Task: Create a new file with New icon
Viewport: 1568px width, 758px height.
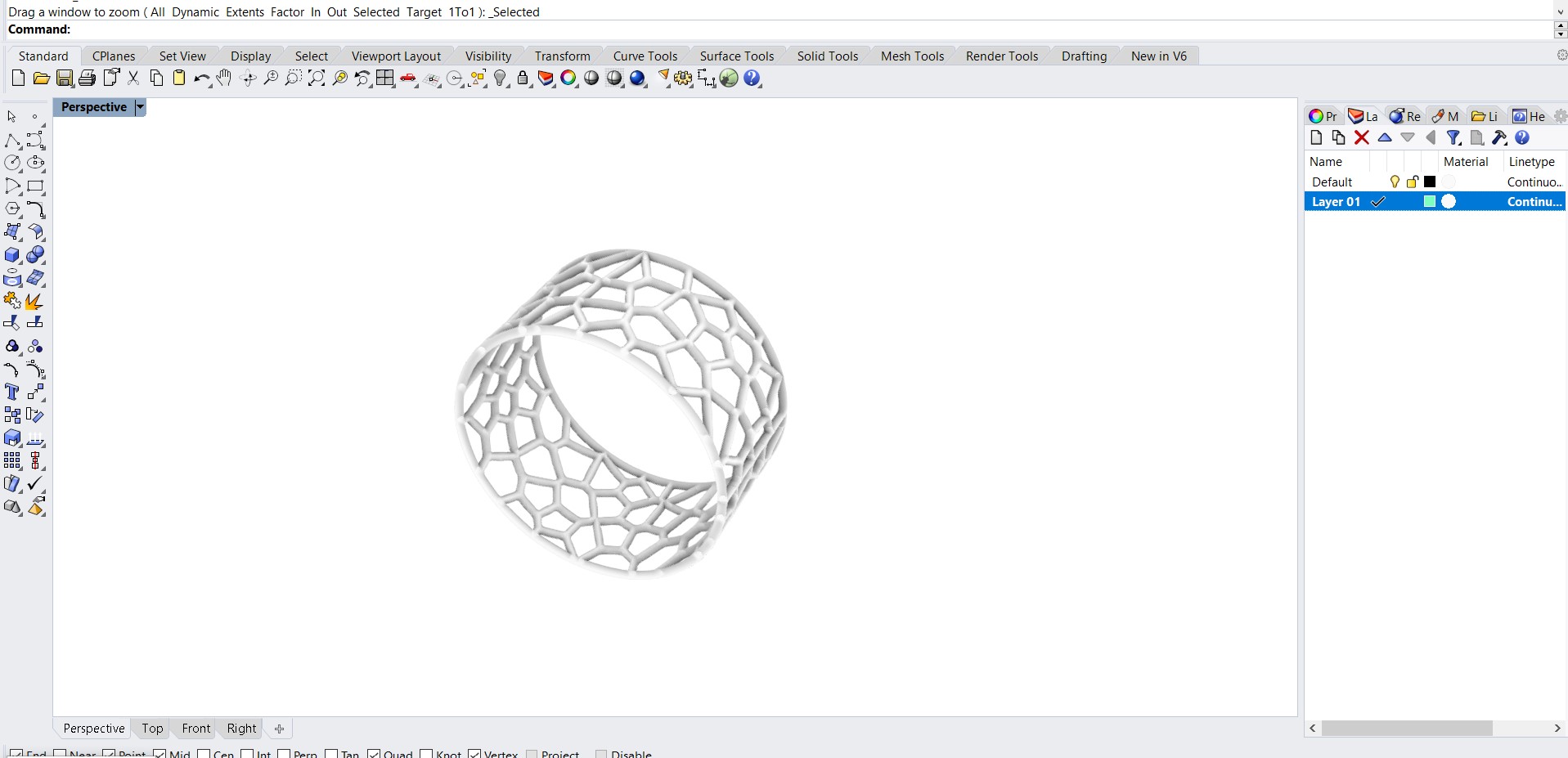Action: (18, 78)
